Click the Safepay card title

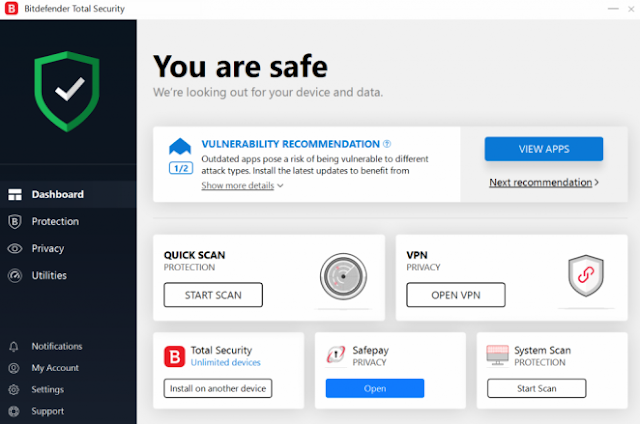tap(371, 351)
